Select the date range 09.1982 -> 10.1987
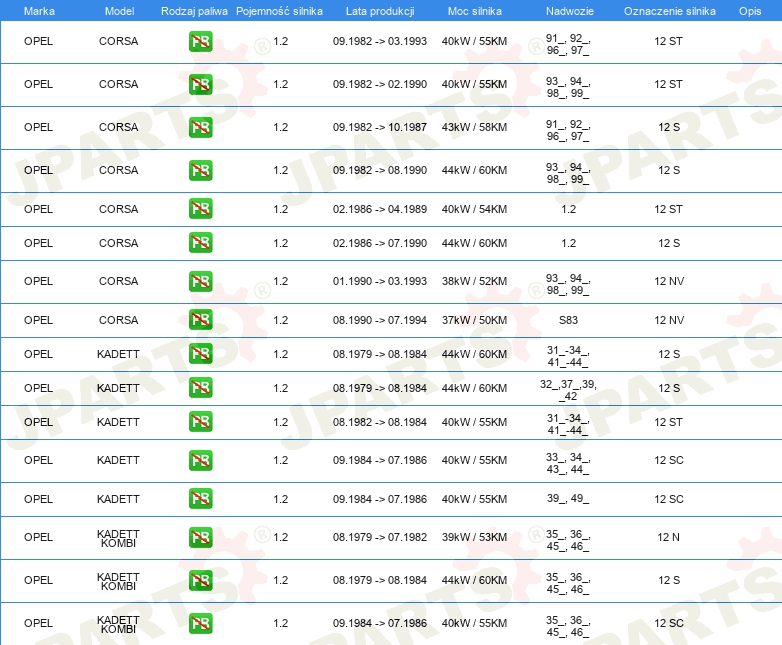Screen dimensions: 782x645 [380, 127]
